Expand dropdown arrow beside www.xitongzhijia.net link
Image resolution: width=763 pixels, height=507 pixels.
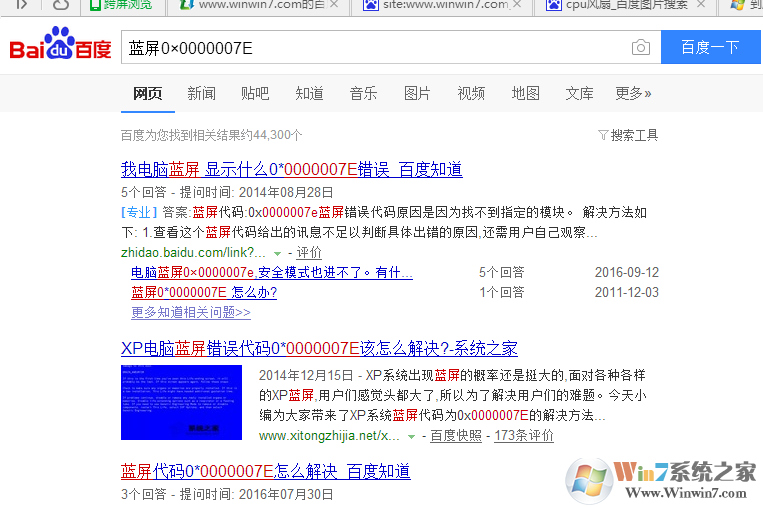(x=411, y=437)
